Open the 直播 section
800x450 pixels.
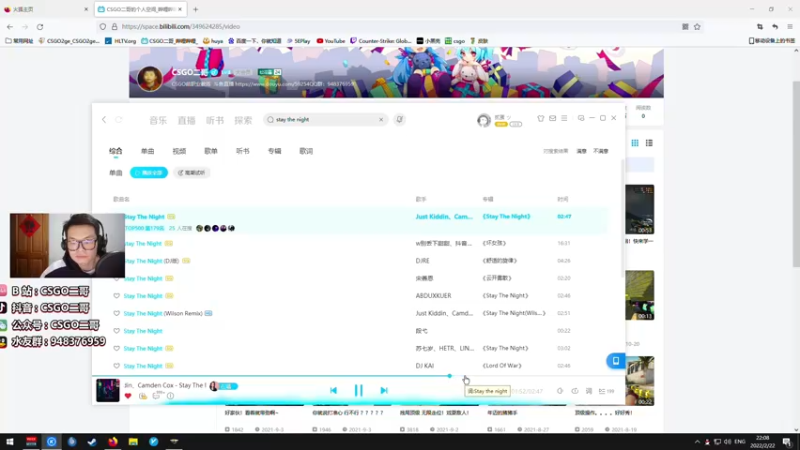(187, 120)
